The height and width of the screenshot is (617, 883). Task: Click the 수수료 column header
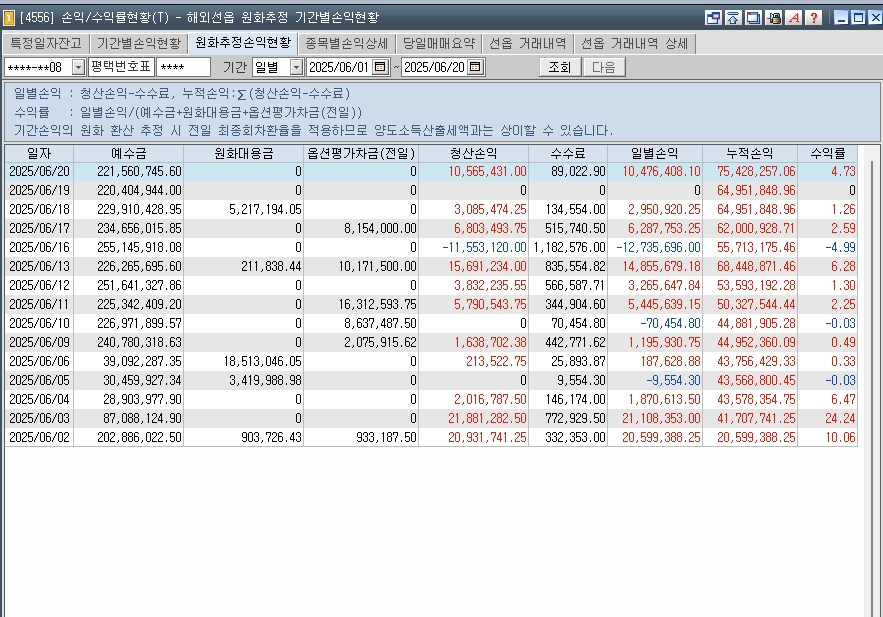click(568, 154)
